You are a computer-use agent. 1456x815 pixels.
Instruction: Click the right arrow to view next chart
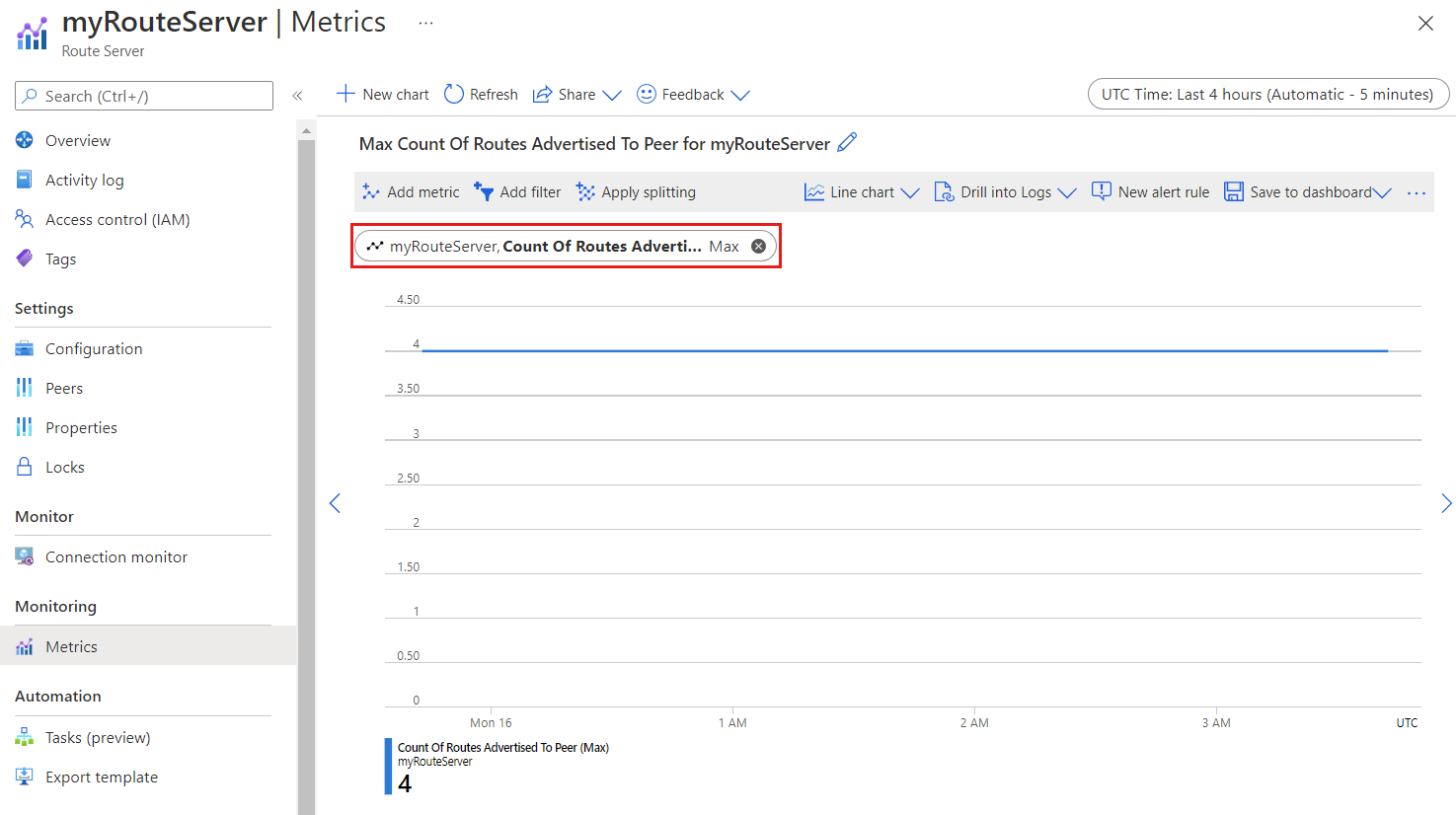1446,503
